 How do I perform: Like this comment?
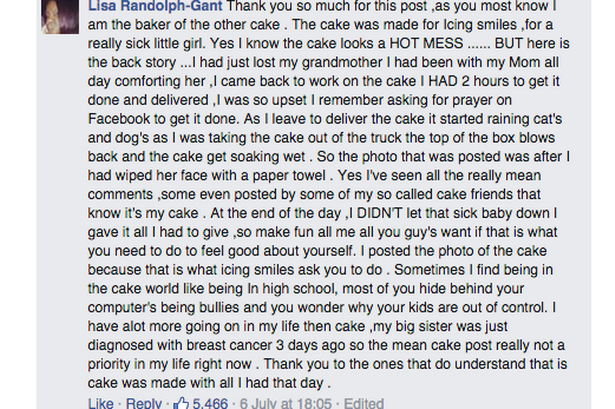(x=101, y=403)
